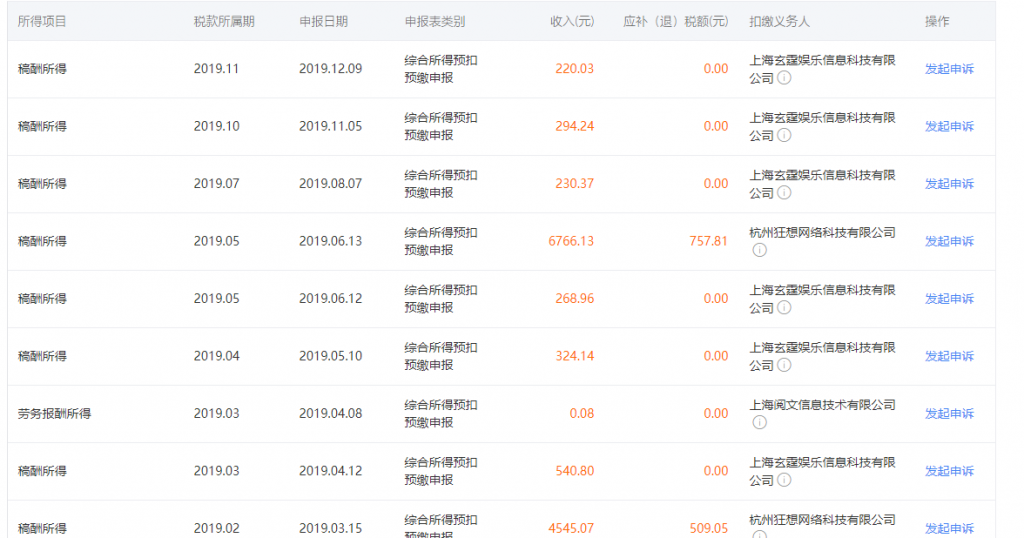Select the declaration date 2019.06.12
Viewport: 1024px width, 538px height.
click(x=330, y=298)
